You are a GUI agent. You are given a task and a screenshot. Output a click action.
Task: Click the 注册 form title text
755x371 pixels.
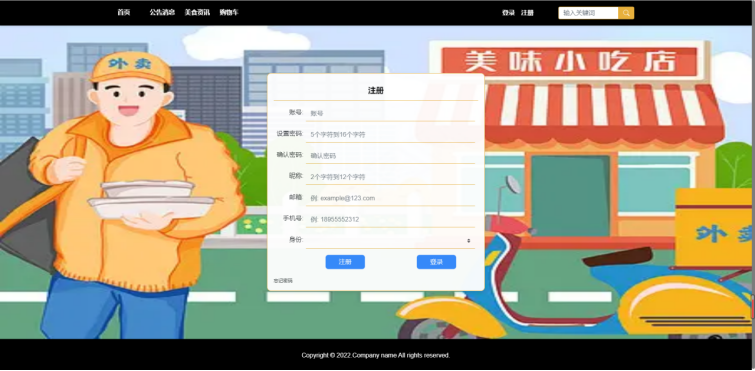376,90
